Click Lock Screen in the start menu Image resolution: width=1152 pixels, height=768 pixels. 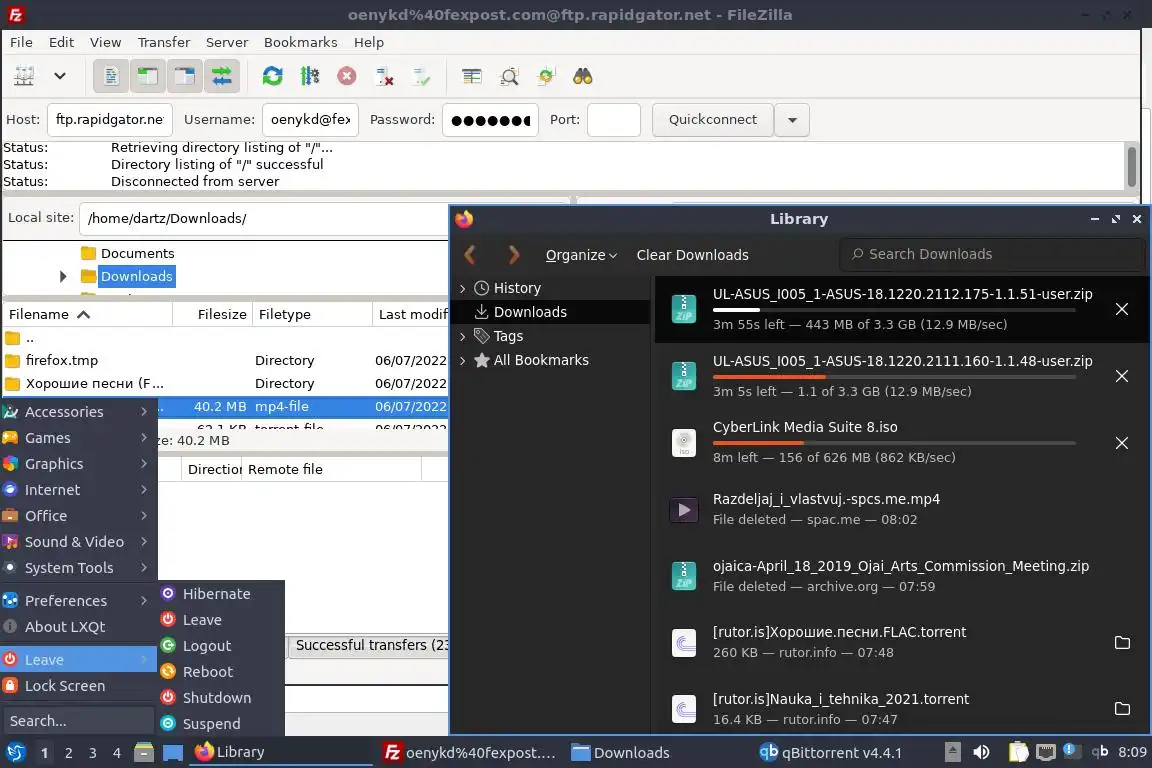[78, 686]
